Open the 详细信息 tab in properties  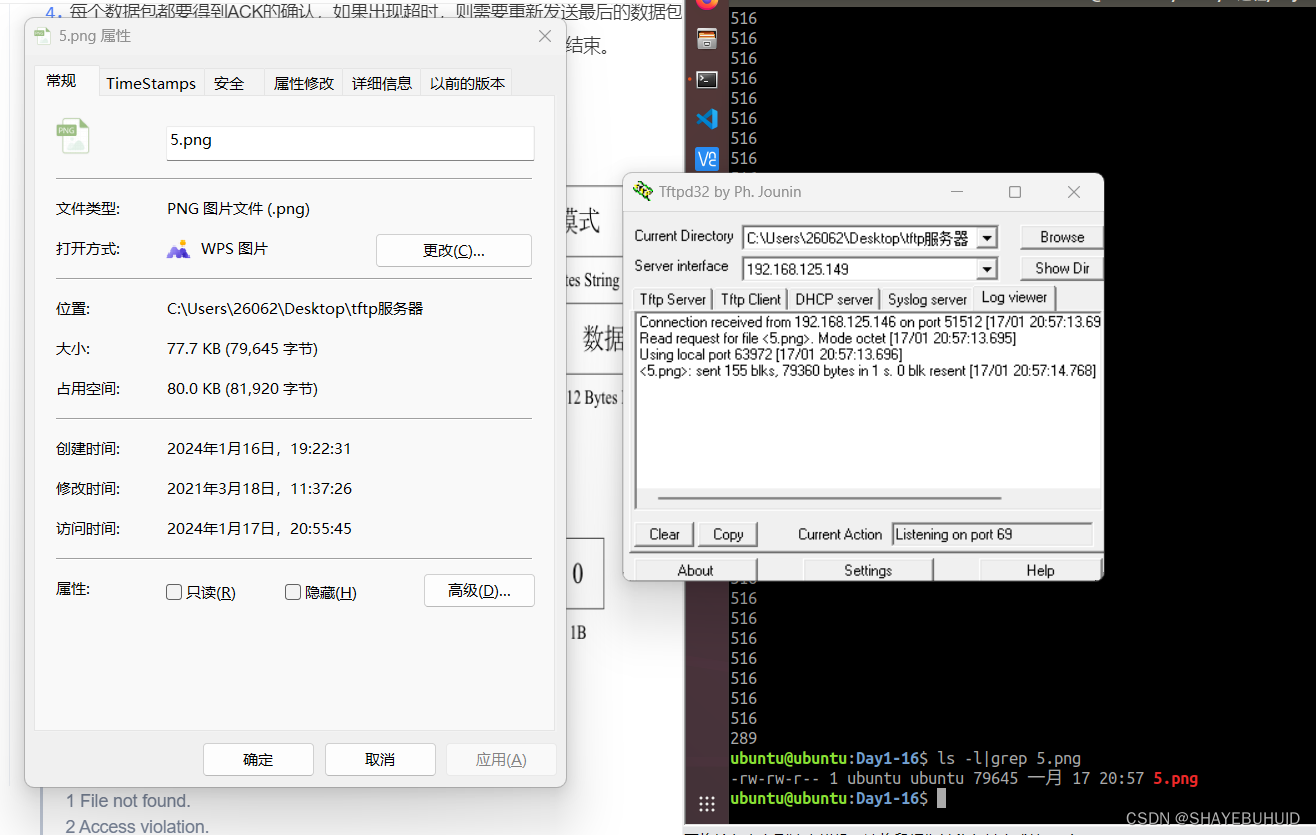pyautogui.click(x=382, y=83)
